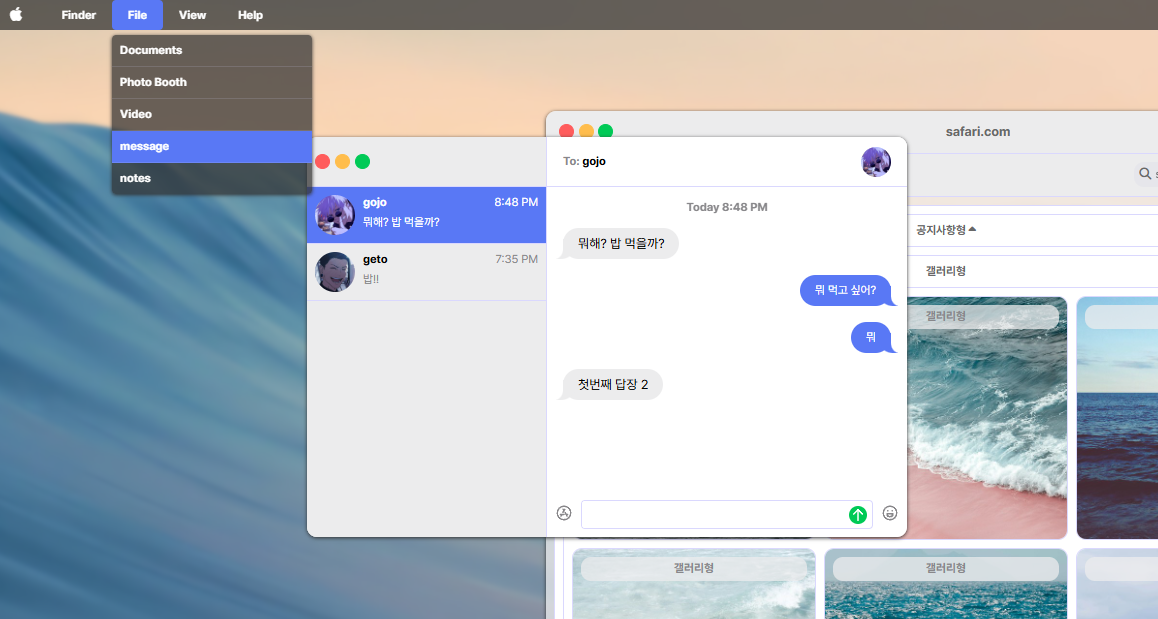The image size is (1158, 619).
Task: Choose Video from File menu
Action: 212,114
